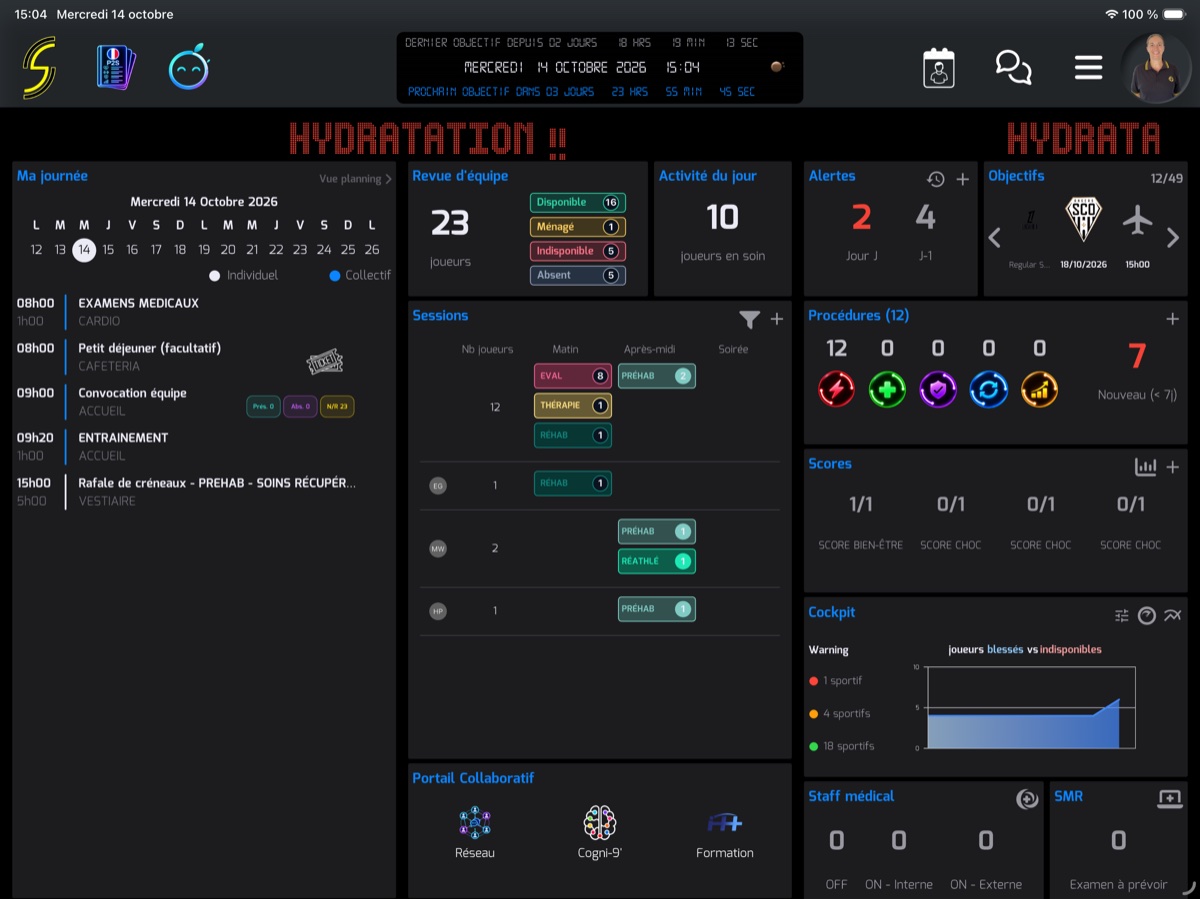Open THÉRAPIE 1 morning session
Screen dimensions: 1200x899
(573, 405)
